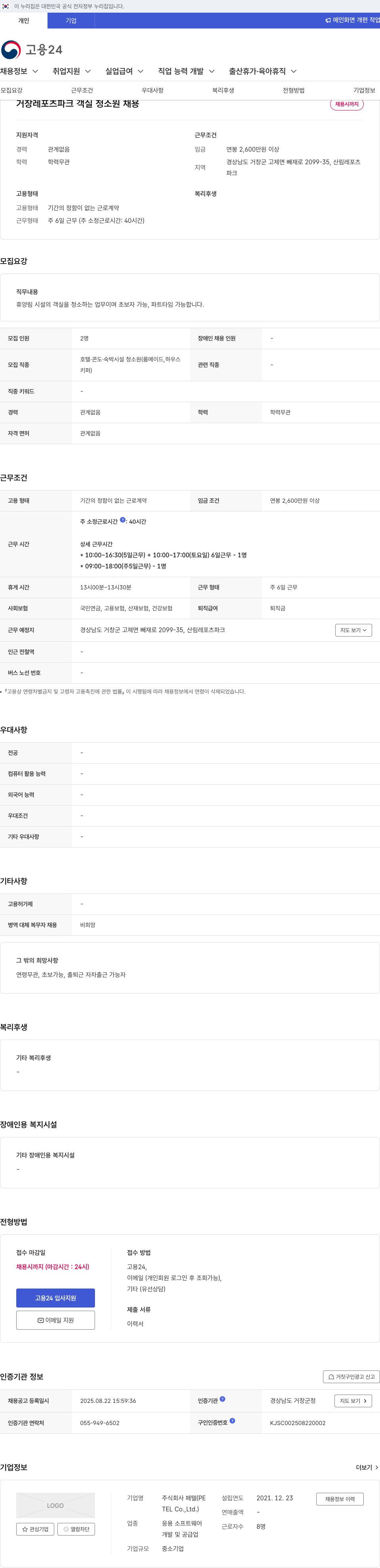Add company with 관심기업 star button
The image size is (380, 1568).
pos(35,1529)
